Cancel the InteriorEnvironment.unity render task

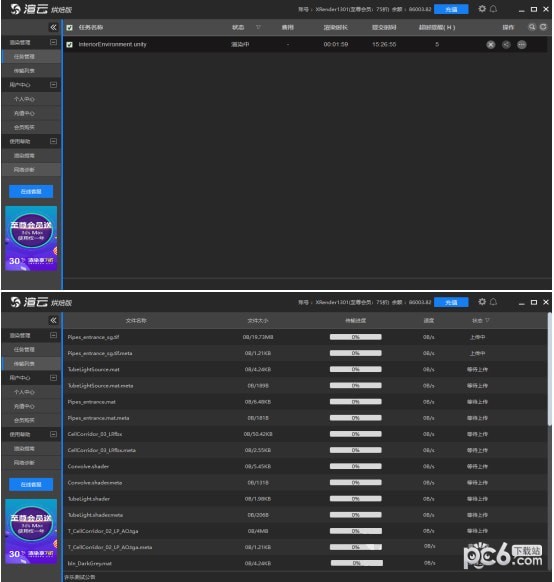pyautogui.click(x=491, y=45)
